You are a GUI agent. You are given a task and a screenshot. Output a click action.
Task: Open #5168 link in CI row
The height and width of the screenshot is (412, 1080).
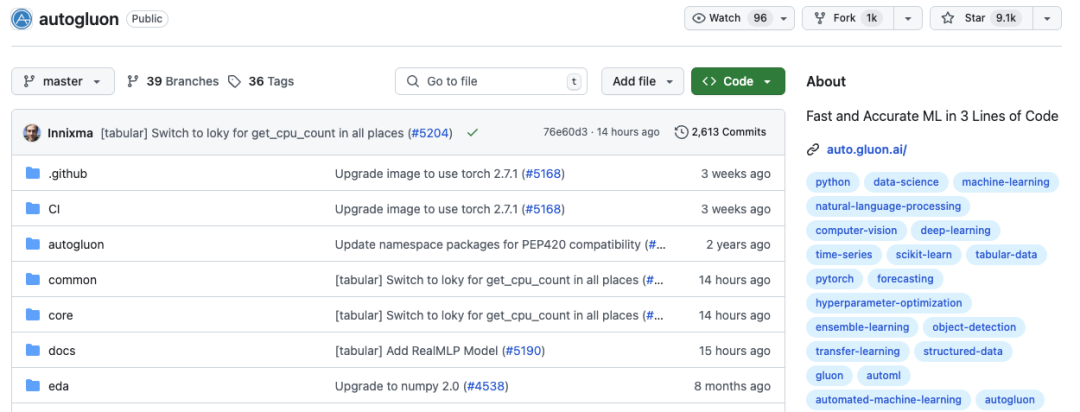(x=543, y=209)
